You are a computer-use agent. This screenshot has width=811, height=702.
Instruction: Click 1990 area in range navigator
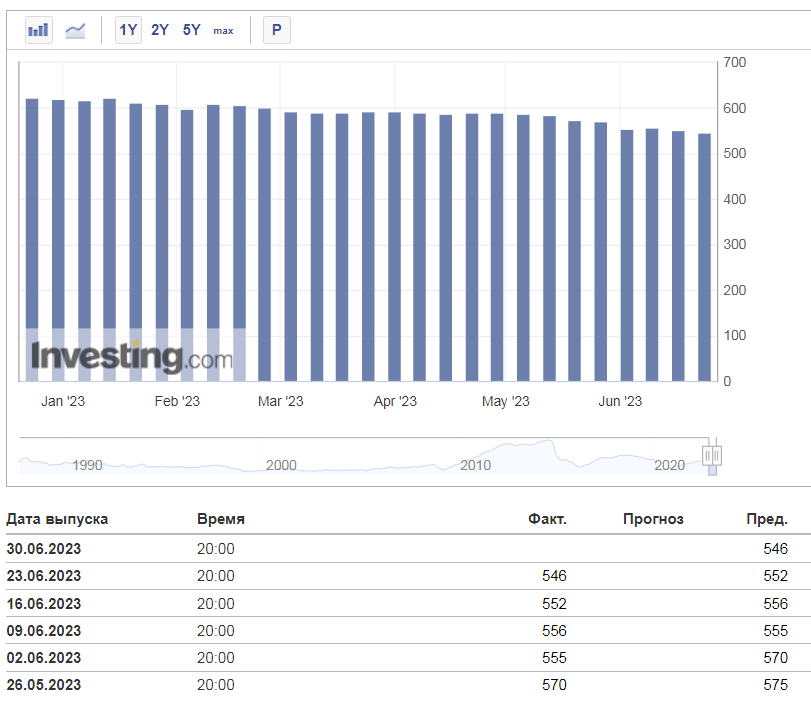87,465
